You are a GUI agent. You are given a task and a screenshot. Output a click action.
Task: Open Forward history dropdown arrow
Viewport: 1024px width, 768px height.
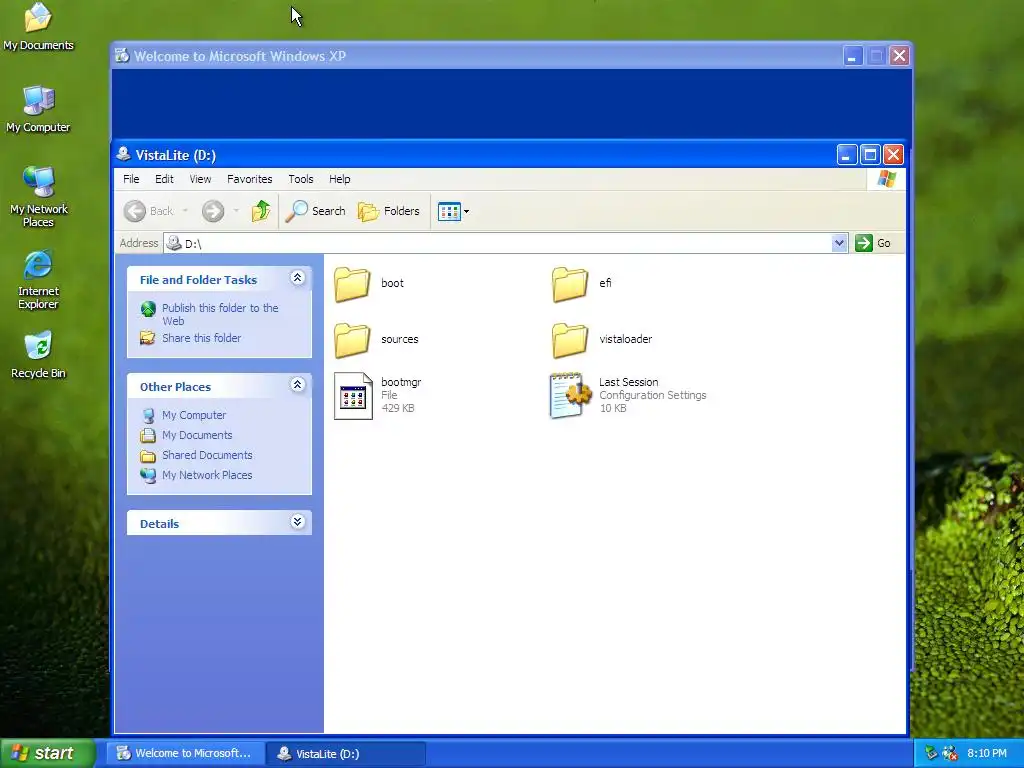pyautogui.click(x=236, y=211)
